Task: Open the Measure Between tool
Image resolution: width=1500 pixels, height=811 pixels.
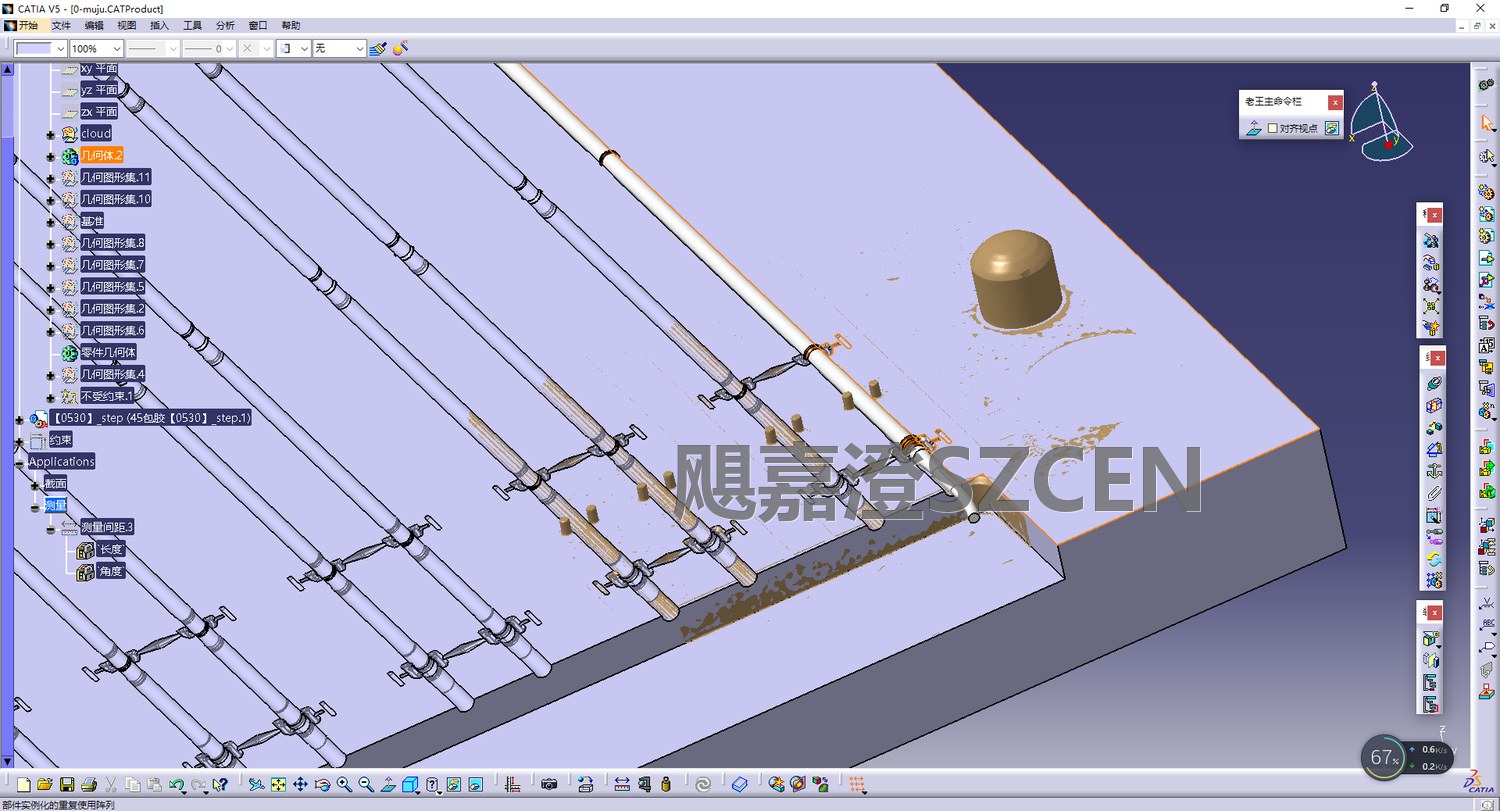Action: coord(622,785)
